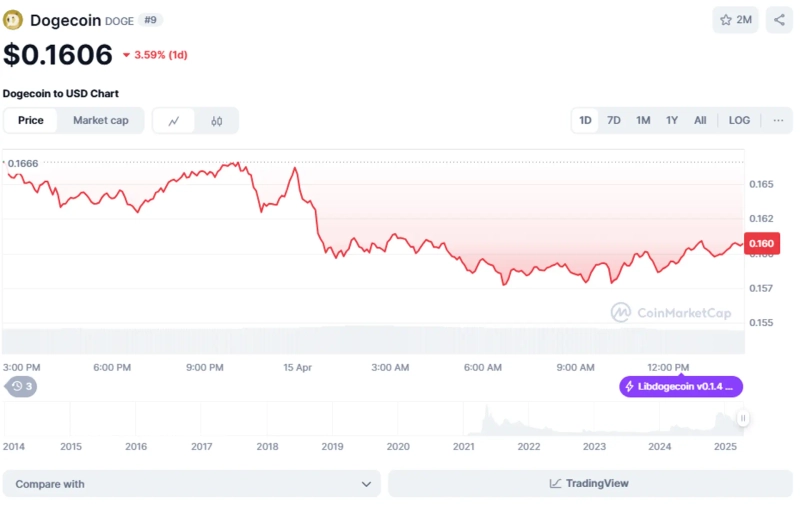This screenshot has width=800, height=517.
Task: Switch to line chart view
Action: click(174, 121)
